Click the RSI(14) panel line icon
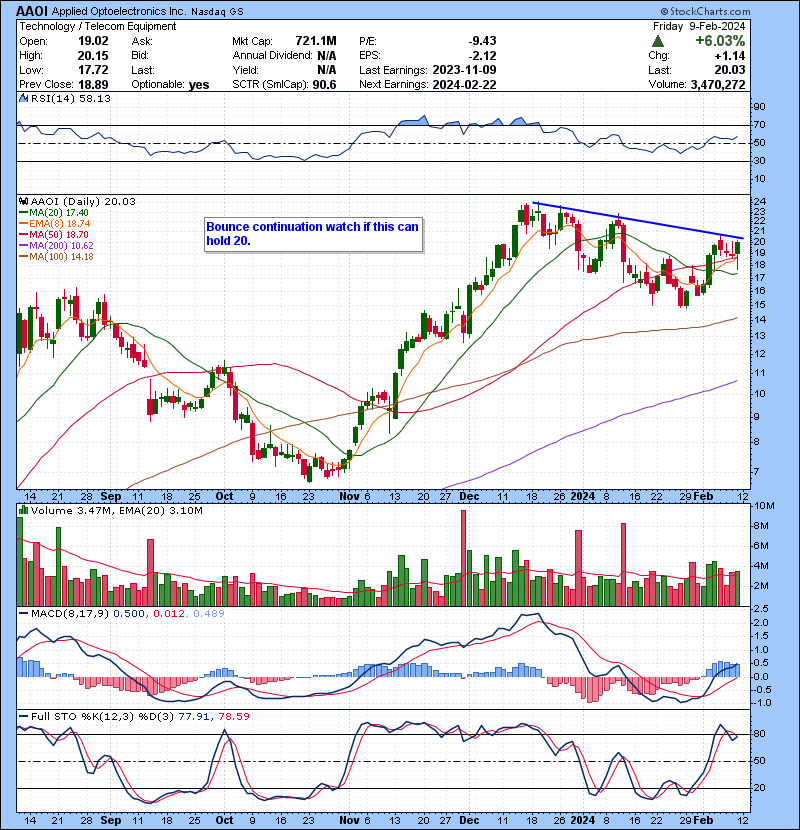 tap(23, 98)
